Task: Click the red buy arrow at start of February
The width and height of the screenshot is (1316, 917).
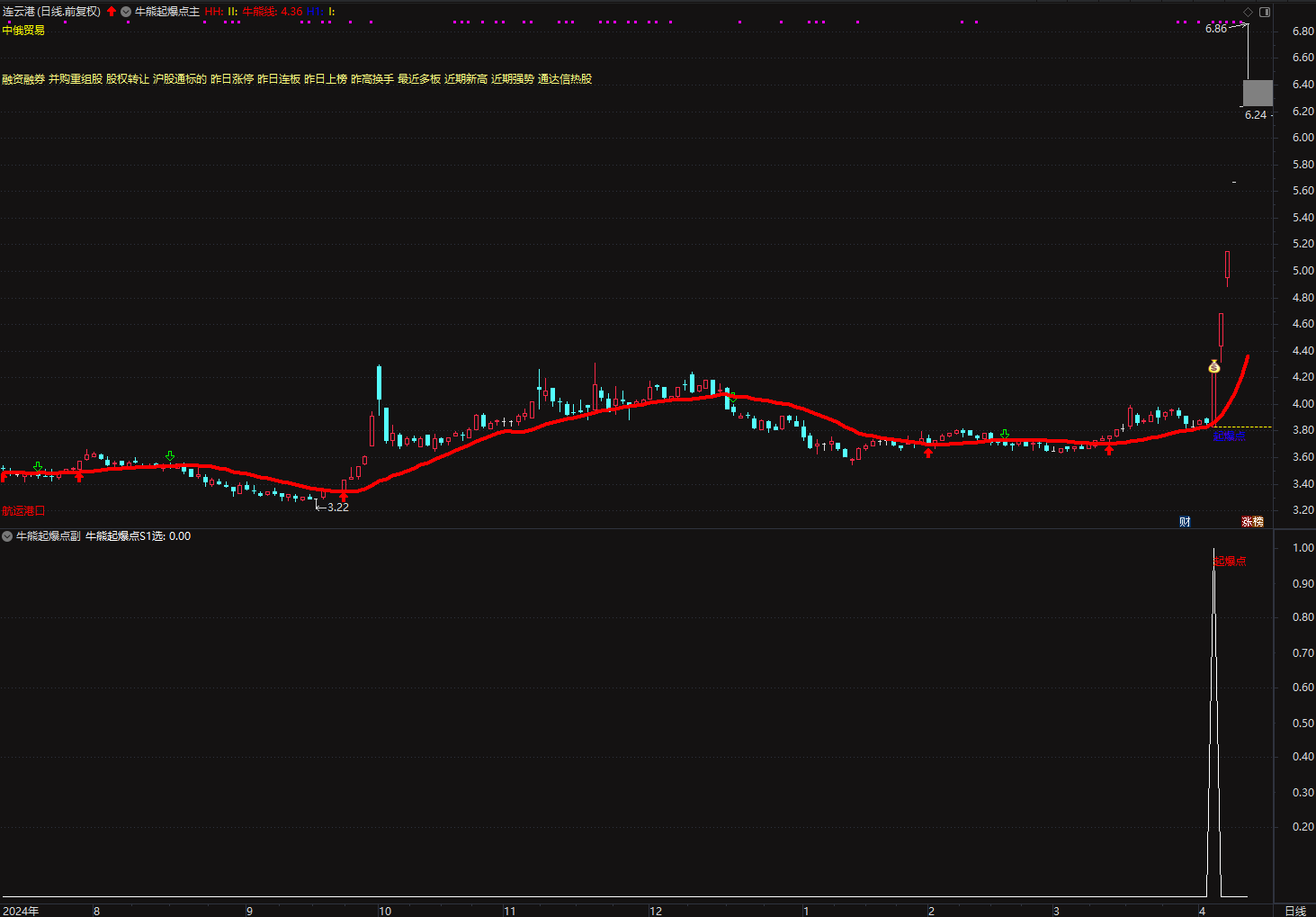Action: [928, 452]
